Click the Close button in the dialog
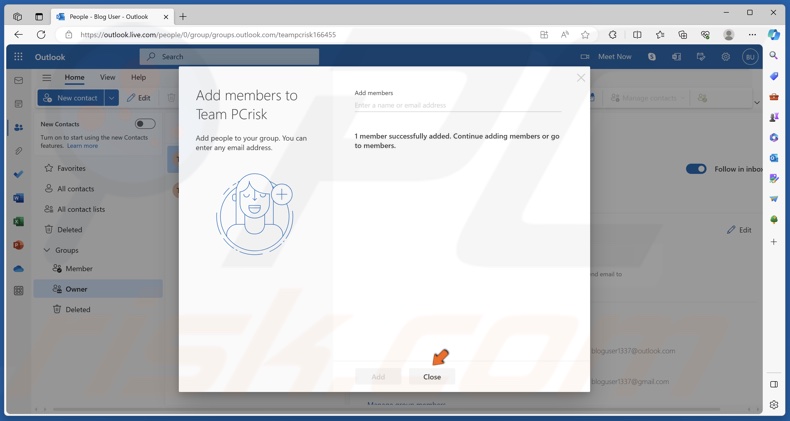Screen dimensions: 790x421 (432, 377)
